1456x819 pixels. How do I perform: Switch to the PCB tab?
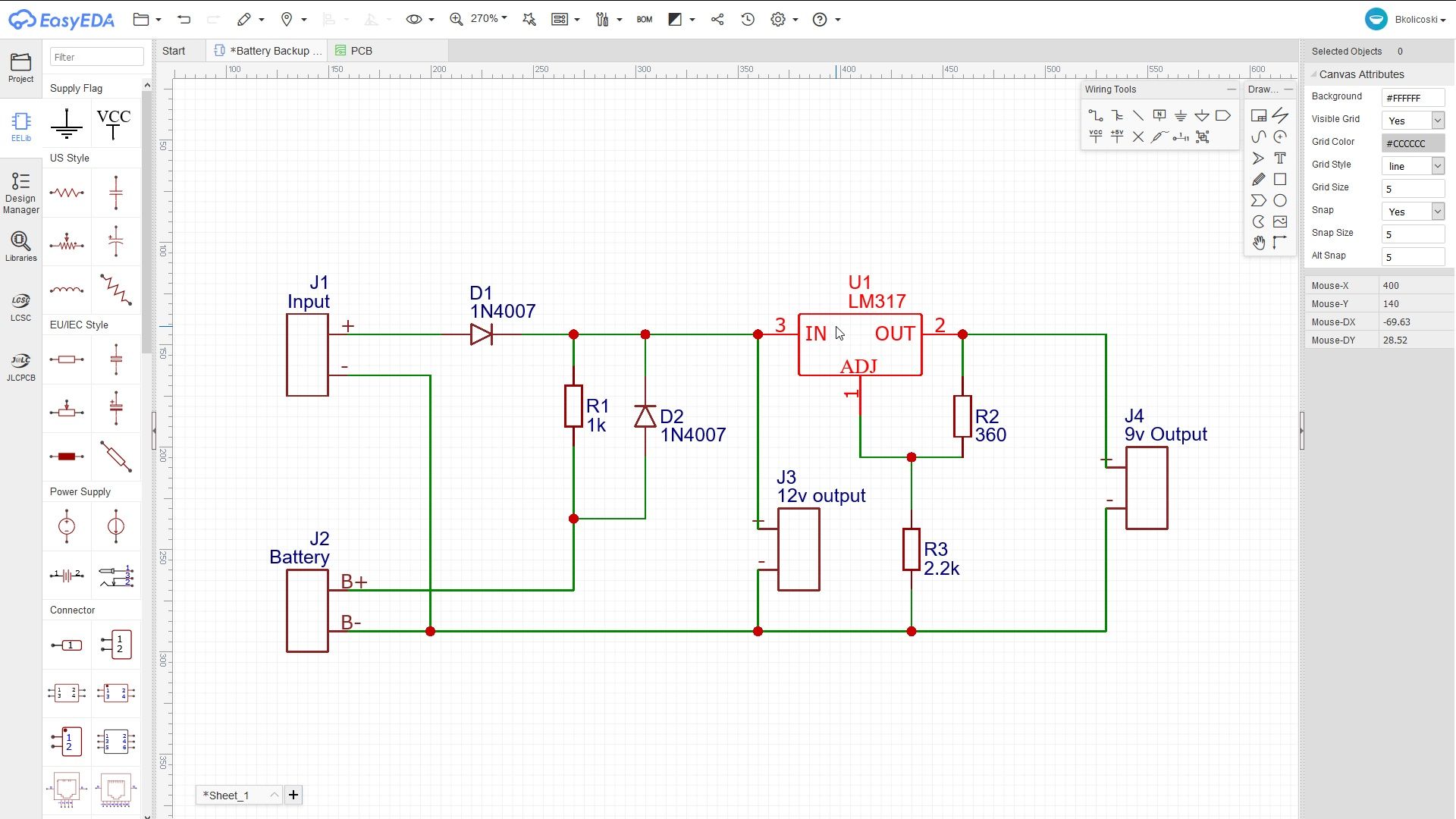[361, 50]
